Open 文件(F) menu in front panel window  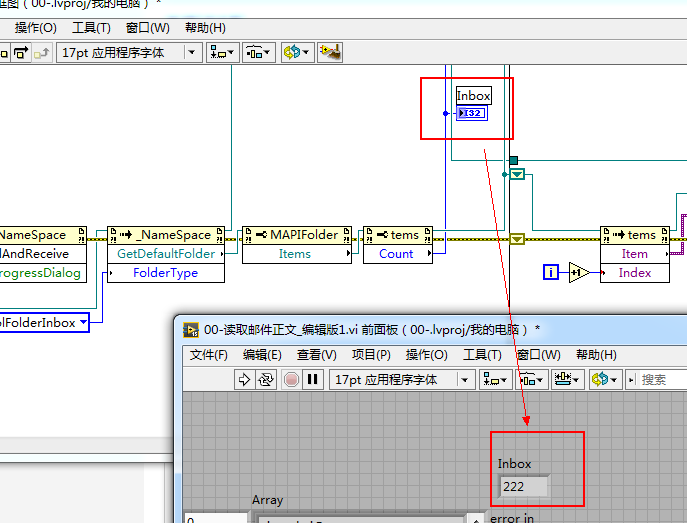click(x=209, y=354)
